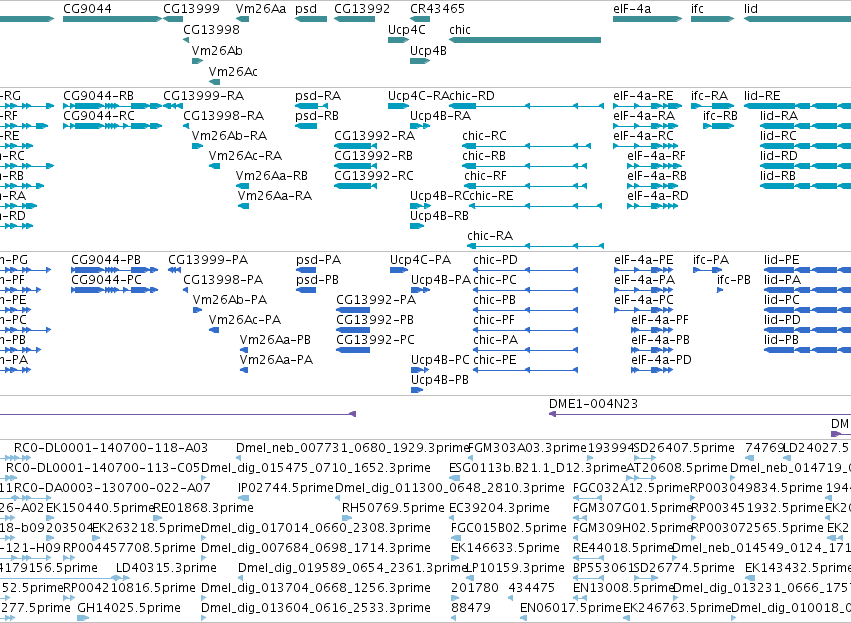
Task: Select the eIF-4a-RE transcript label
Action: point(643,96)
